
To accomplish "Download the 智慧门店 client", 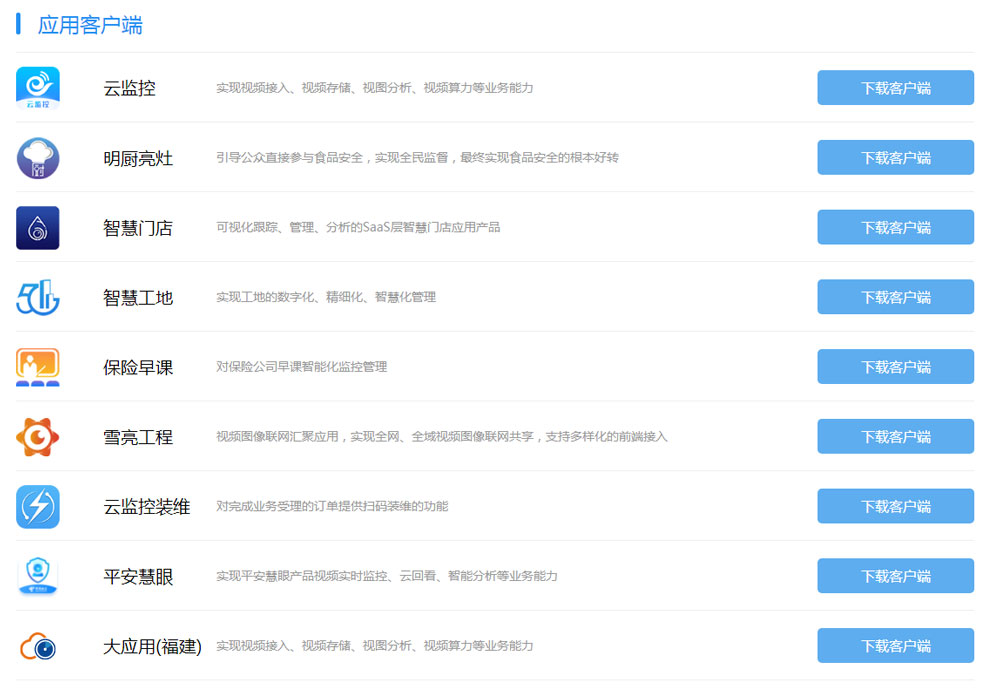I will (895, 228).
